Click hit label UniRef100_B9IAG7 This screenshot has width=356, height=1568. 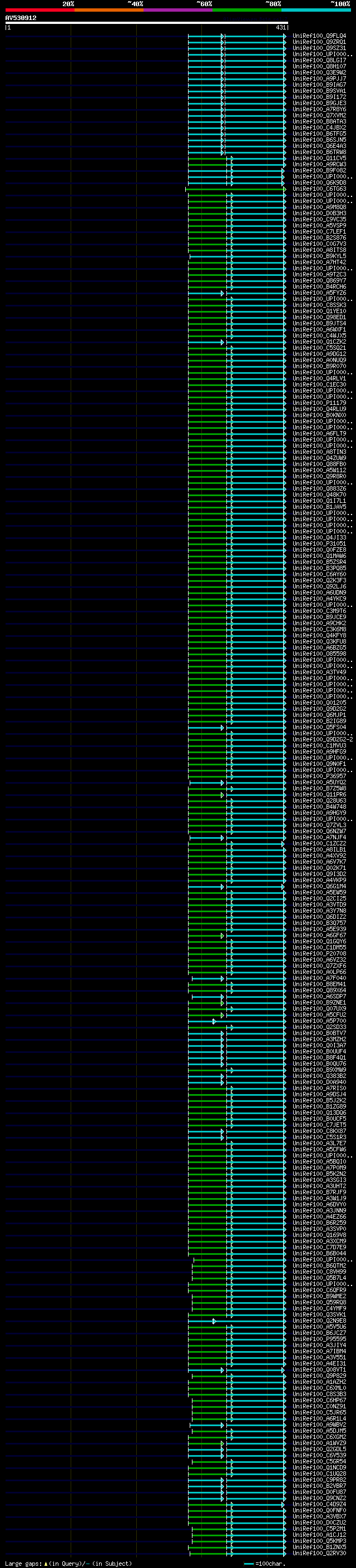319,85
